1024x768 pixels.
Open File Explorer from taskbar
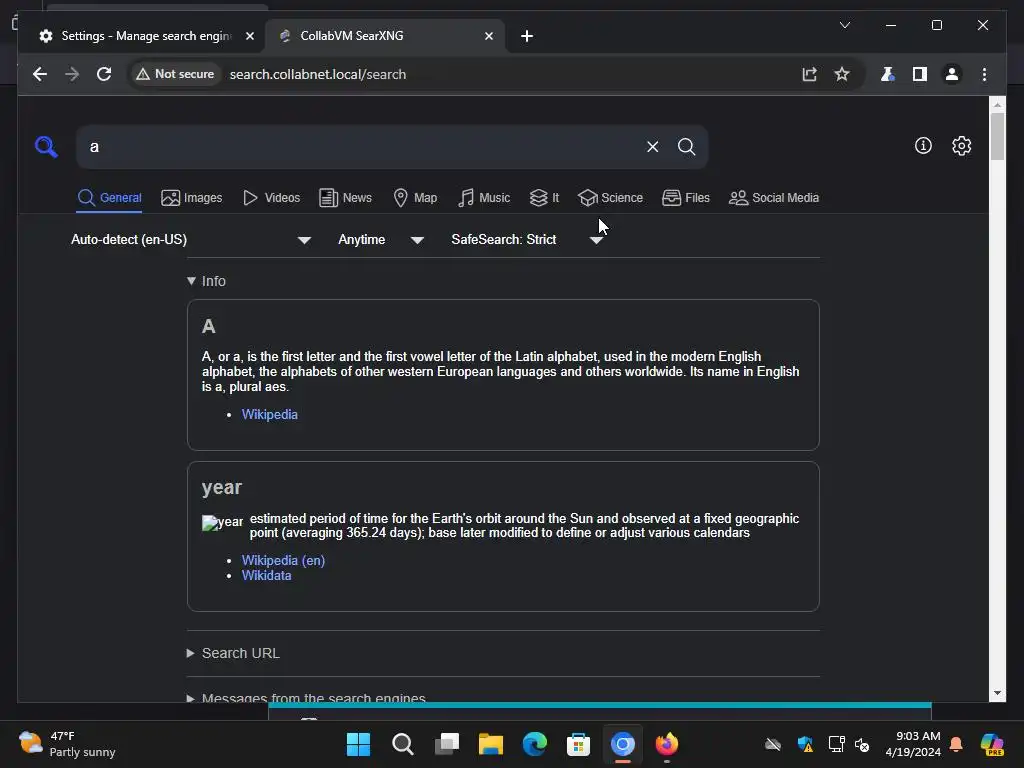click(x=490, y=744)
